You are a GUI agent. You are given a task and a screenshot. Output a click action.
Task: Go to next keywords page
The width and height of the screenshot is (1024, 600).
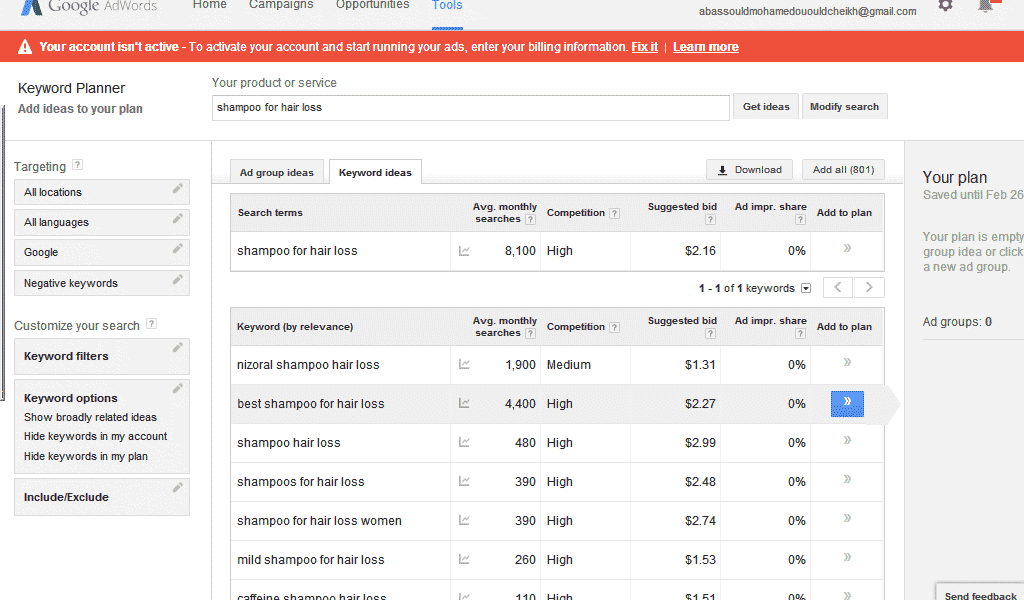869,287
